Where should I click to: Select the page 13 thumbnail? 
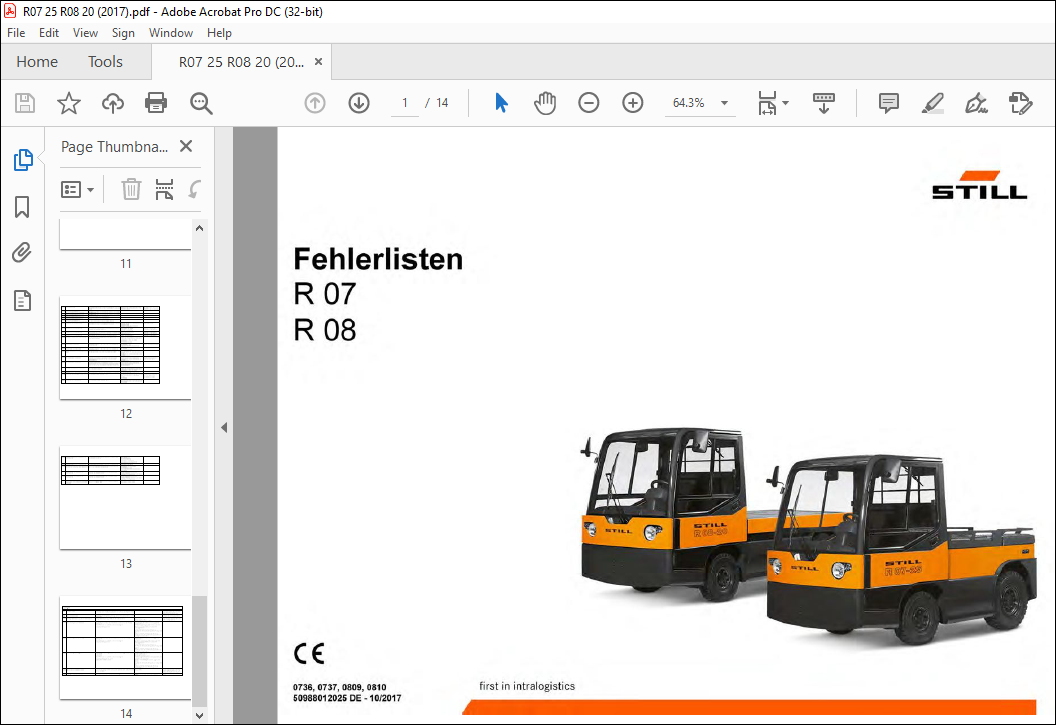[125, 497]
